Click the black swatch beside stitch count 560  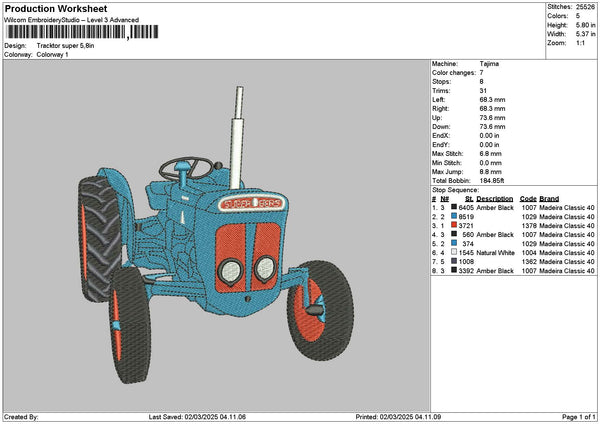coord(454,234)
